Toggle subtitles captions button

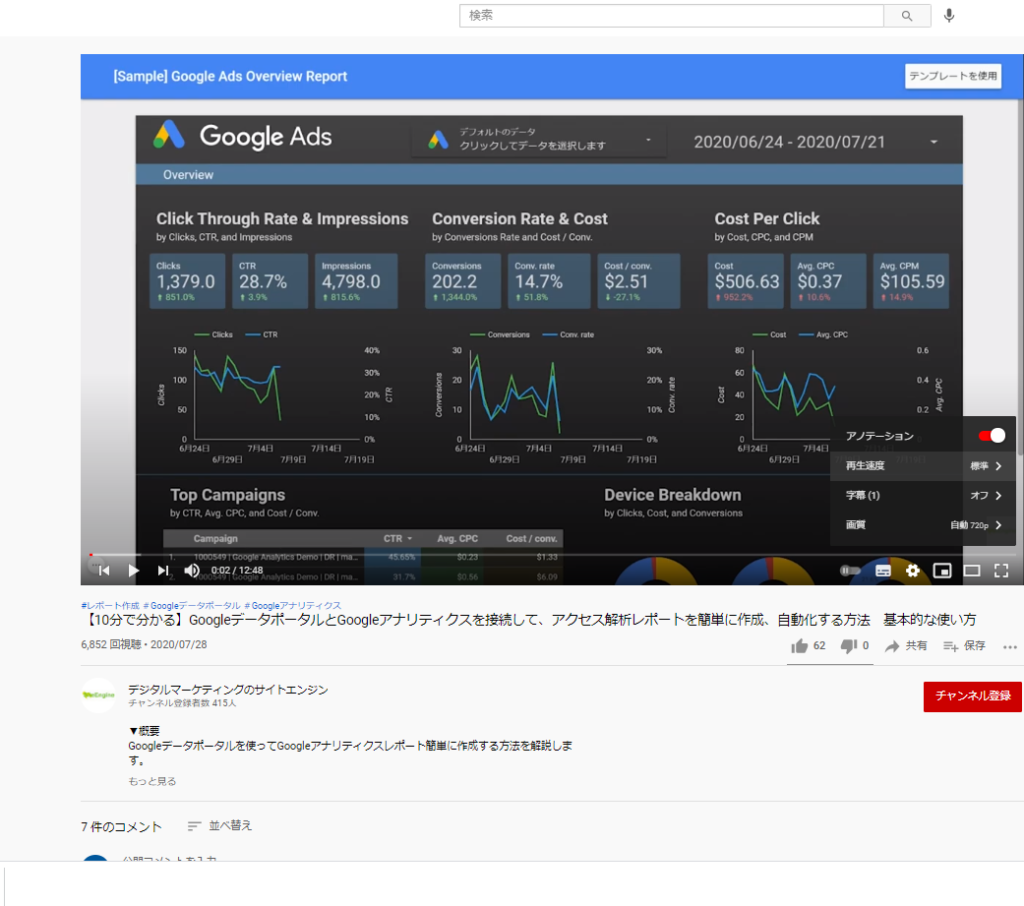(x=883, y=570)
